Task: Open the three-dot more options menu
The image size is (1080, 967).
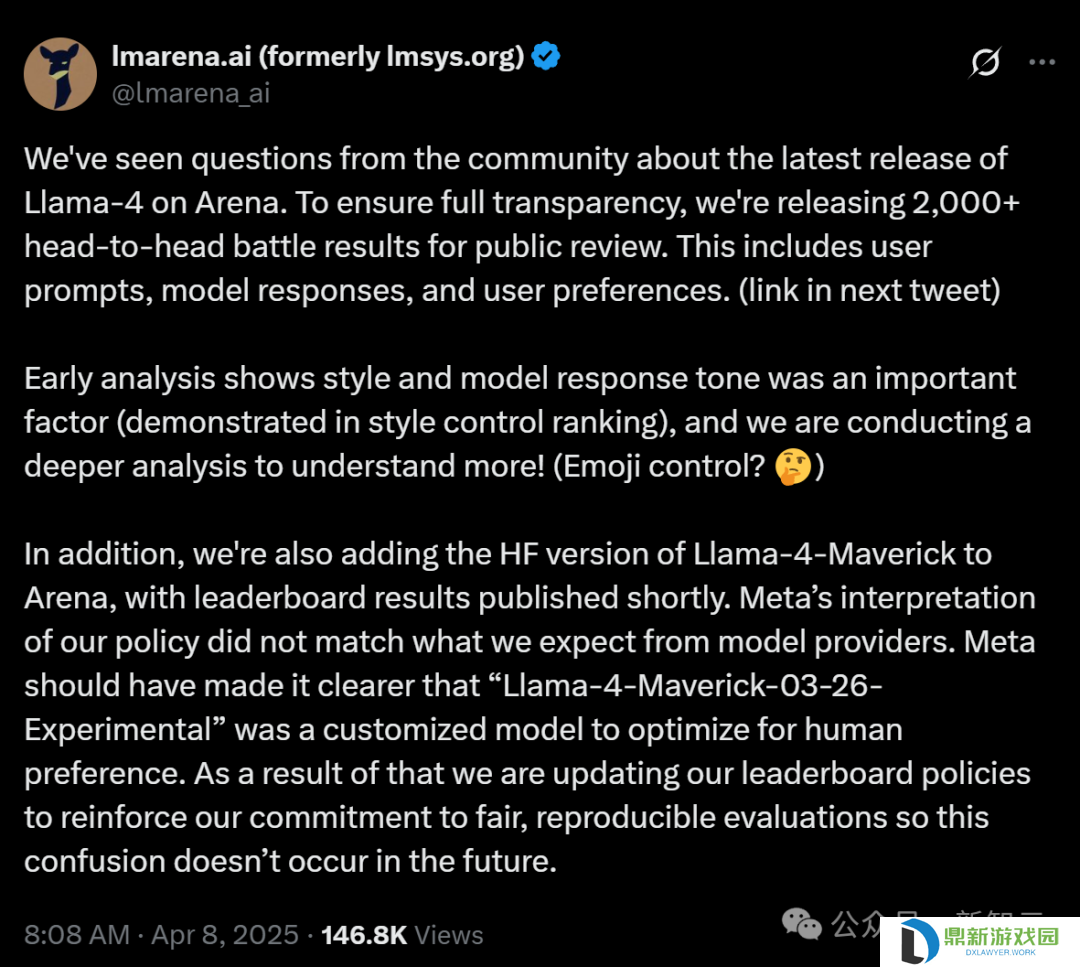Action: 1042,62
